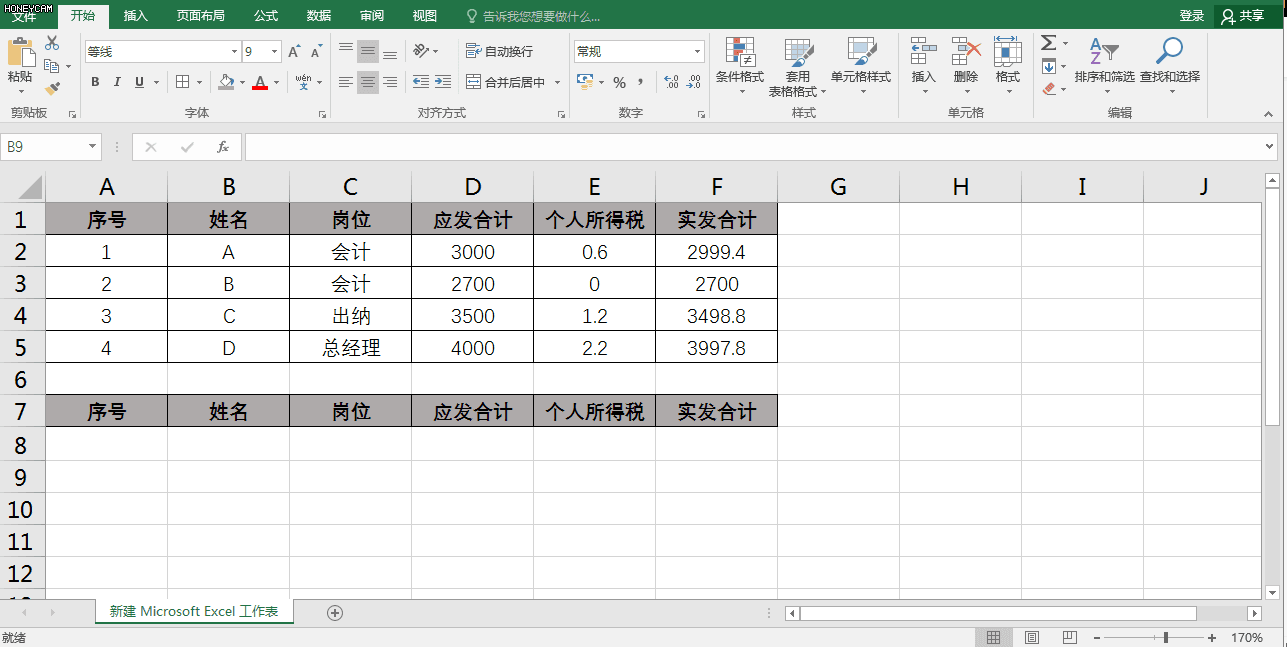Align cell text left

point(346,82)
